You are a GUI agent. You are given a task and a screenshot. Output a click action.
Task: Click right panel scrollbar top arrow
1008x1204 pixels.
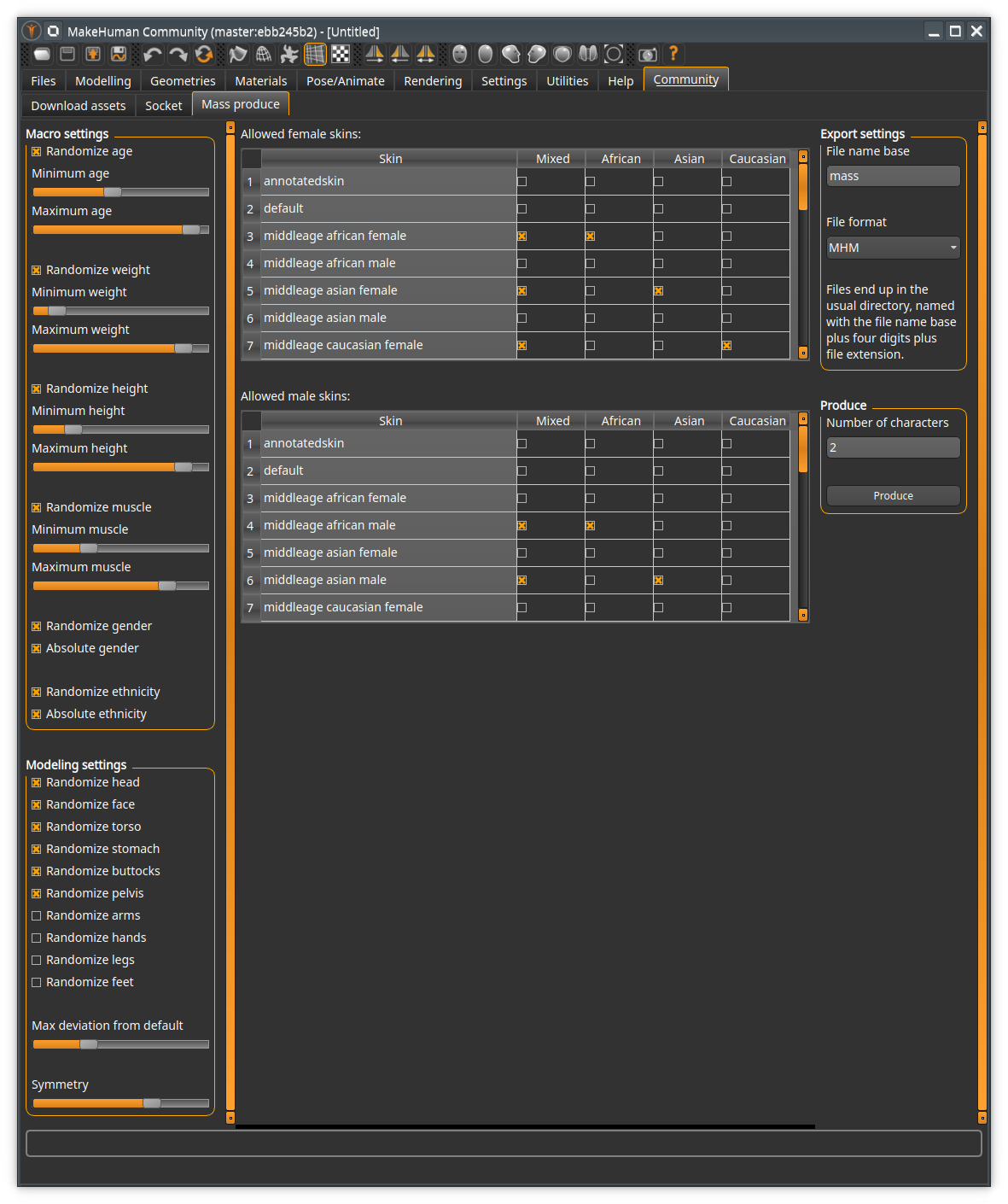[x=982, y=127]
